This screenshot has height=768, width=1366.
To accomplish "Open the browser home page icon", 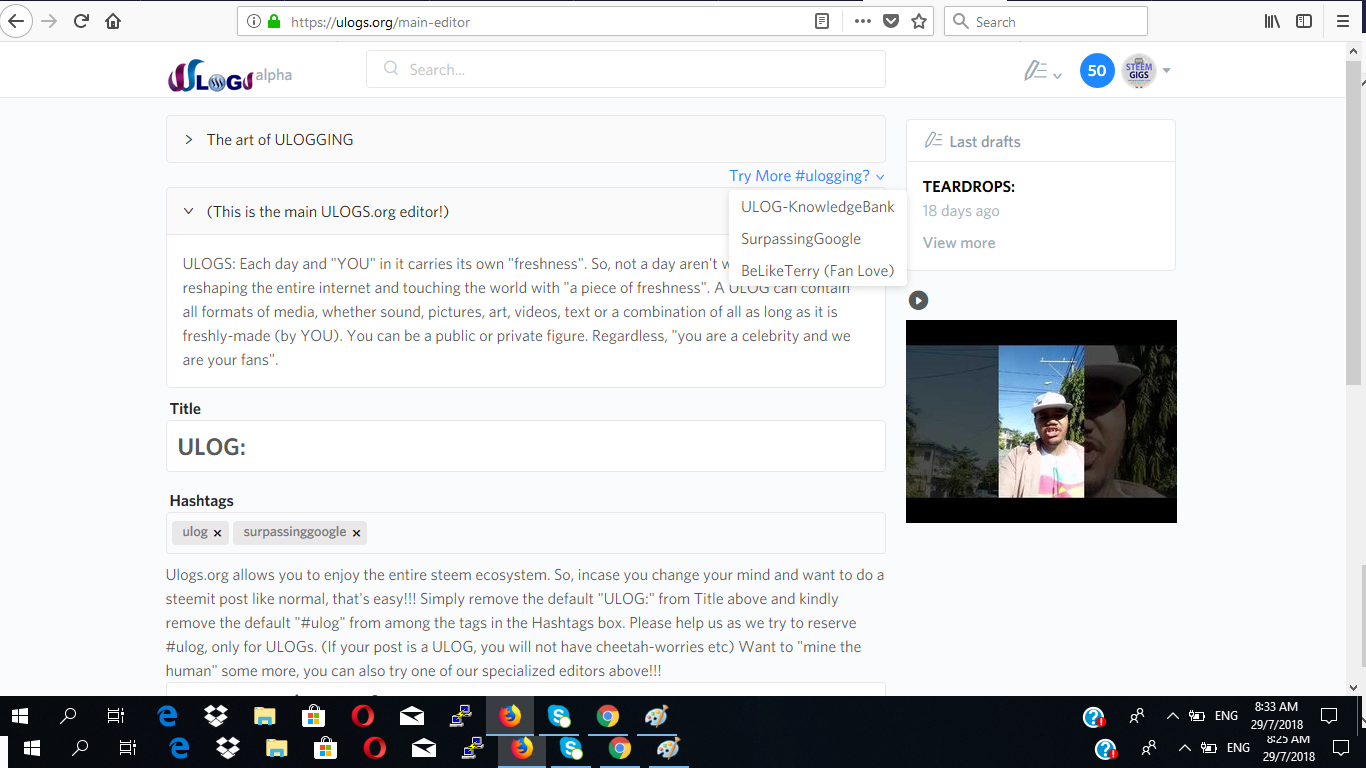I will click(x=113, y=21).
